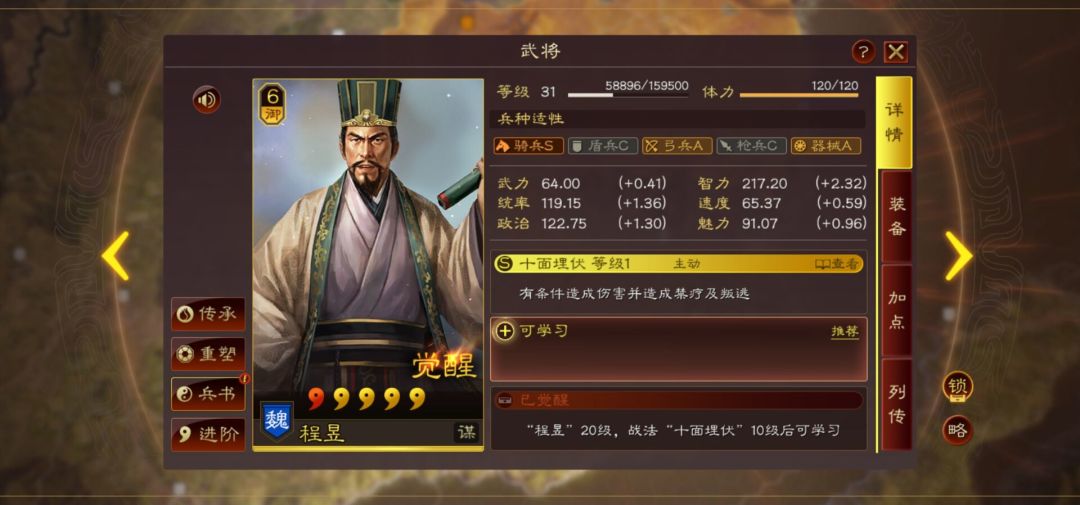1080x505 pixels.
Task: Click 查看 to view 十面埋伏 skill
Action: click(x=836, y=264)
